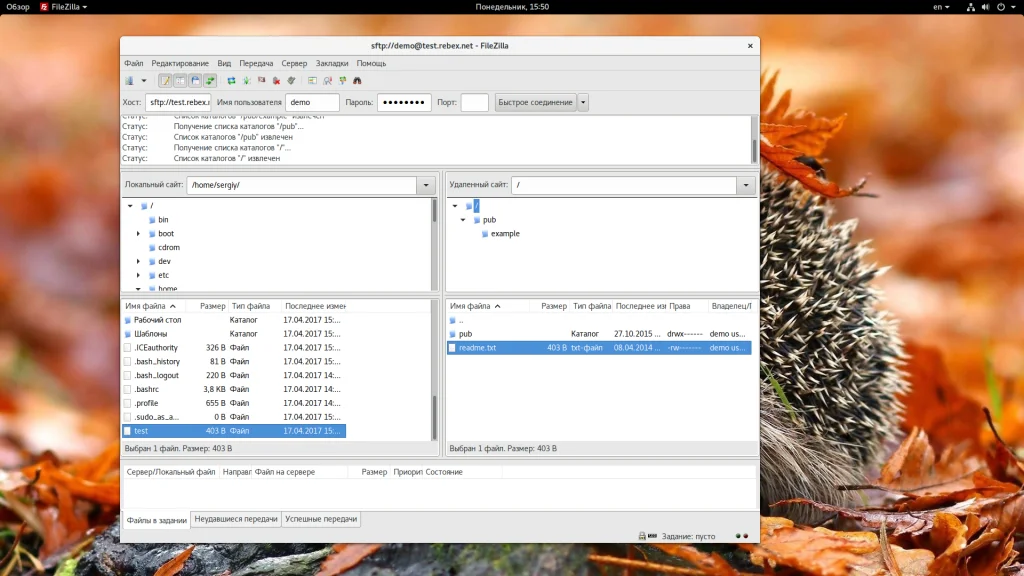Toggle the local directory tree view
This screenshot has width=1024, height=576.
click(180, 80)
